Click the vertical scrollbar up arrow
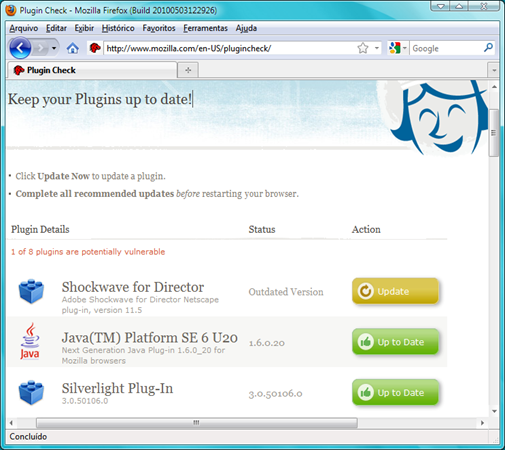 [494, 87]
